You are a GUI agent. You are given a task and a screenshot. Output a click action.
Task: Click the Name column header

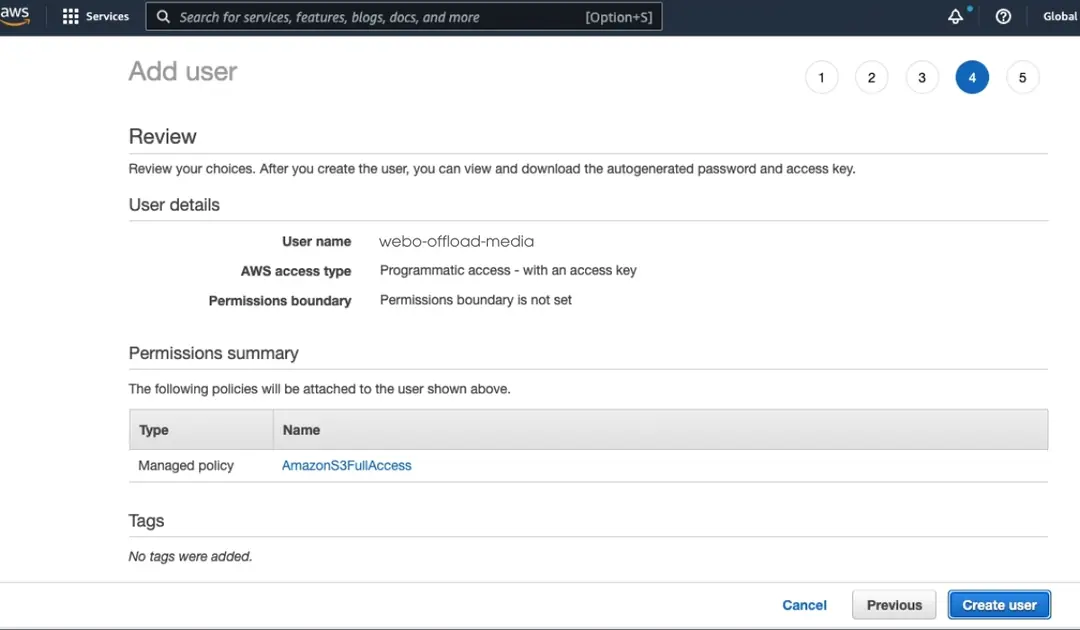coord(301,430)
